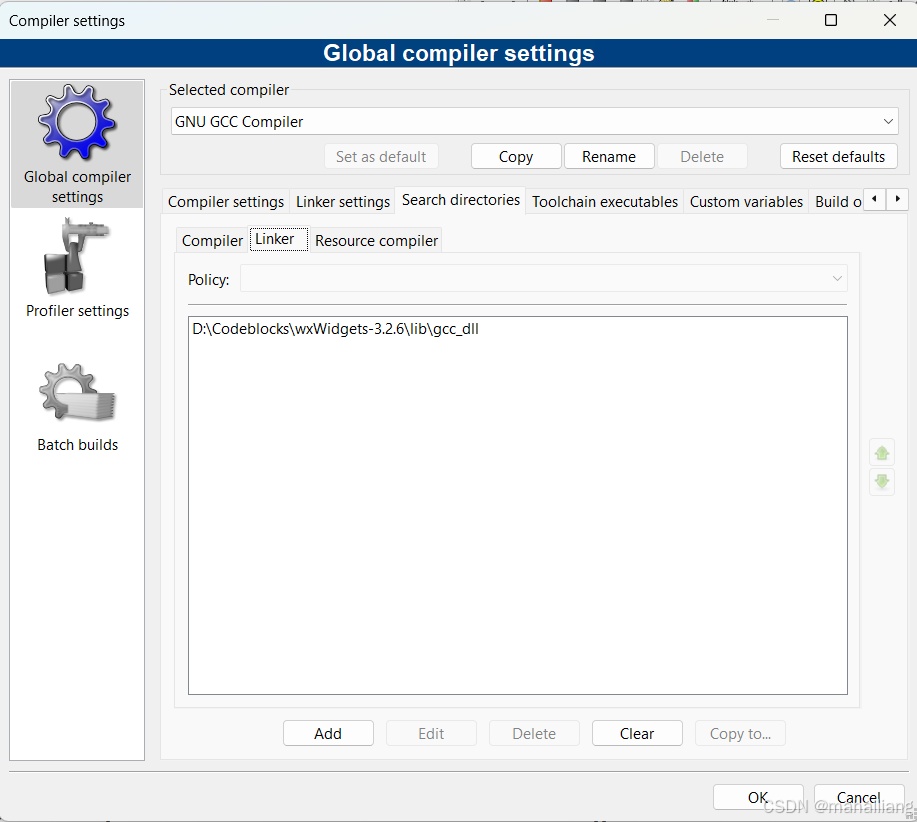Select the Linker sub-tab
This screenshot has height=822, width=917.
(279, 239)
